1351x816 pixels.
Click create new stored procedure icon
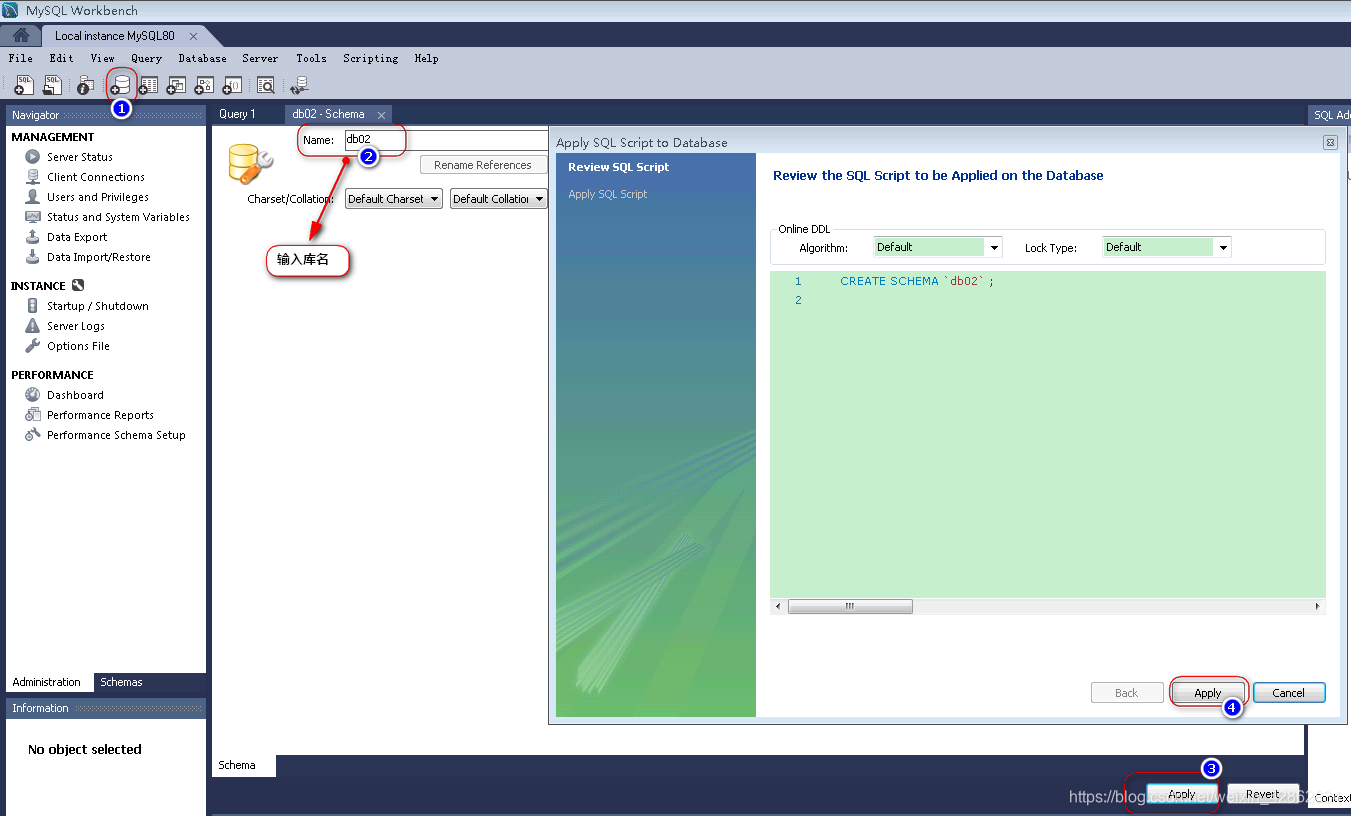[204, 86]
